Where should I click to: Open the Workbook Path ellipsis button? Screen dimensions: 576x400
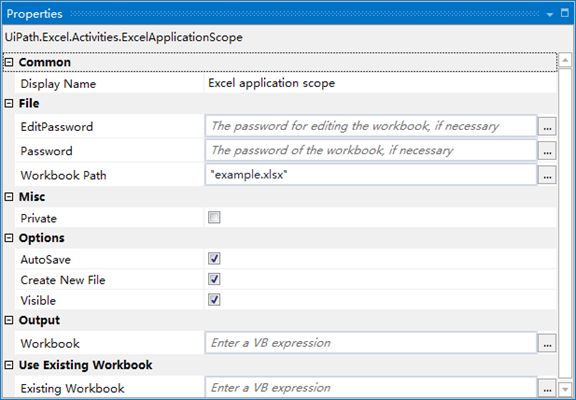pos(547,175)
